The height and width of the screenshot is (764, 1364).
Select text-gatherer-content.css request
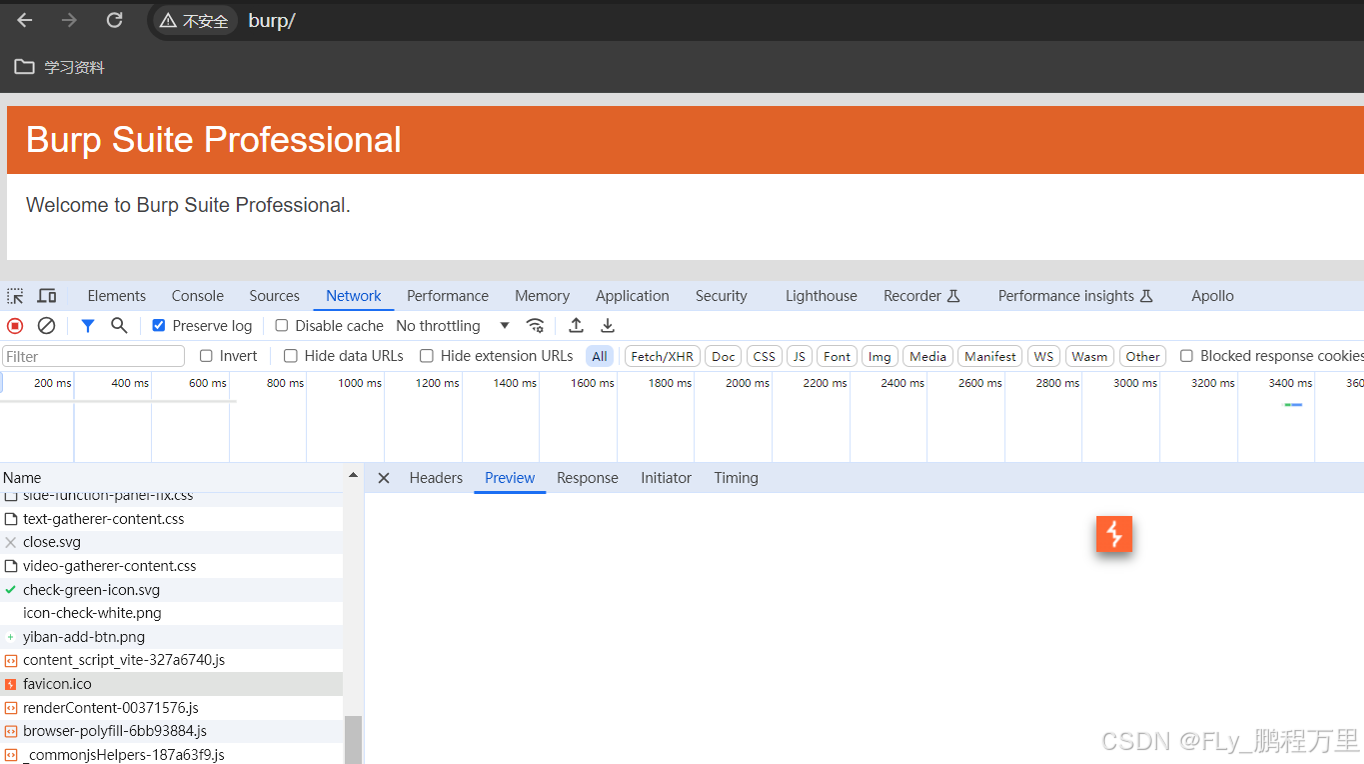(171, 519)
